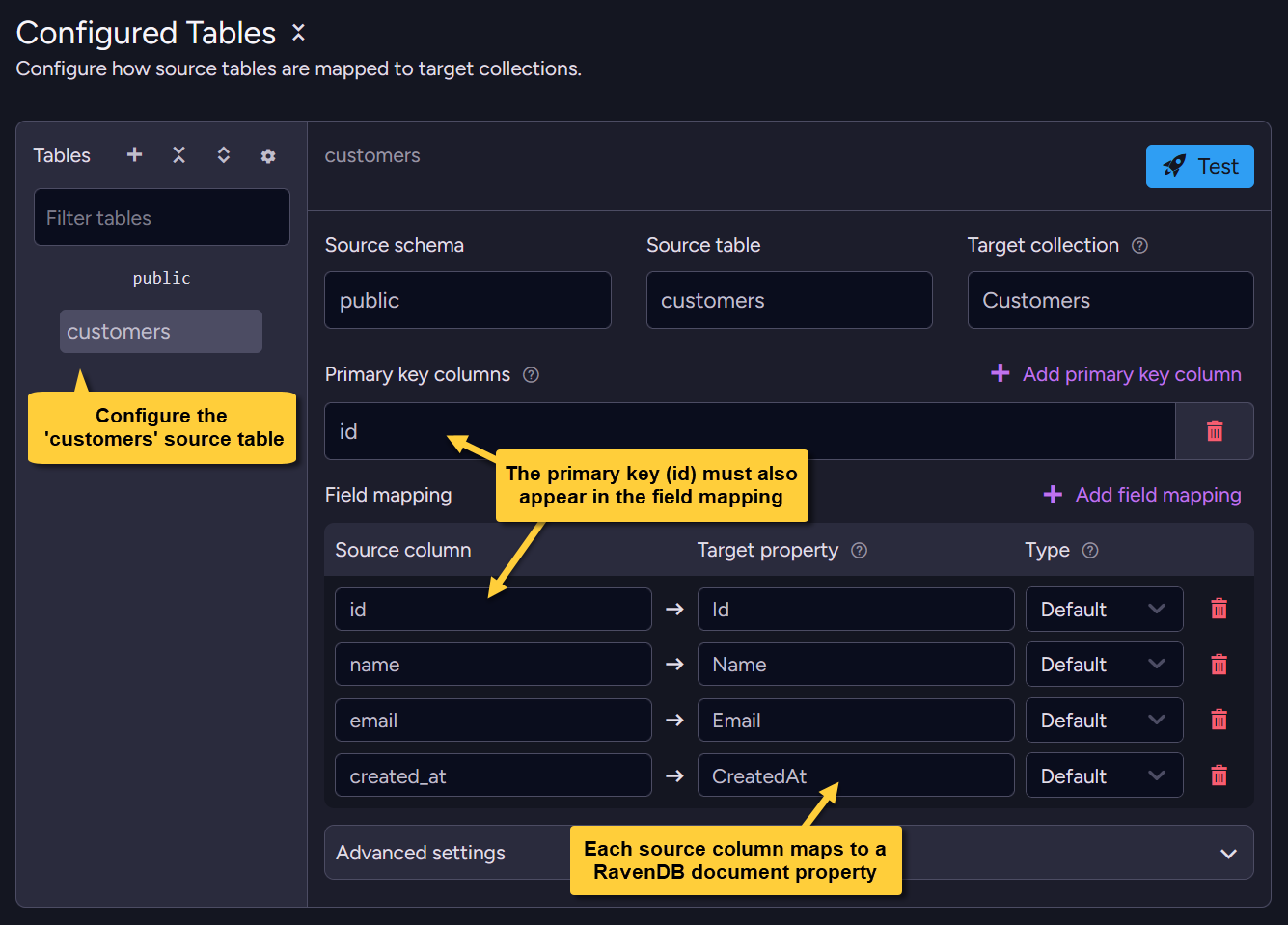Delete the id field mapping row

click(x=1219, y=609)
